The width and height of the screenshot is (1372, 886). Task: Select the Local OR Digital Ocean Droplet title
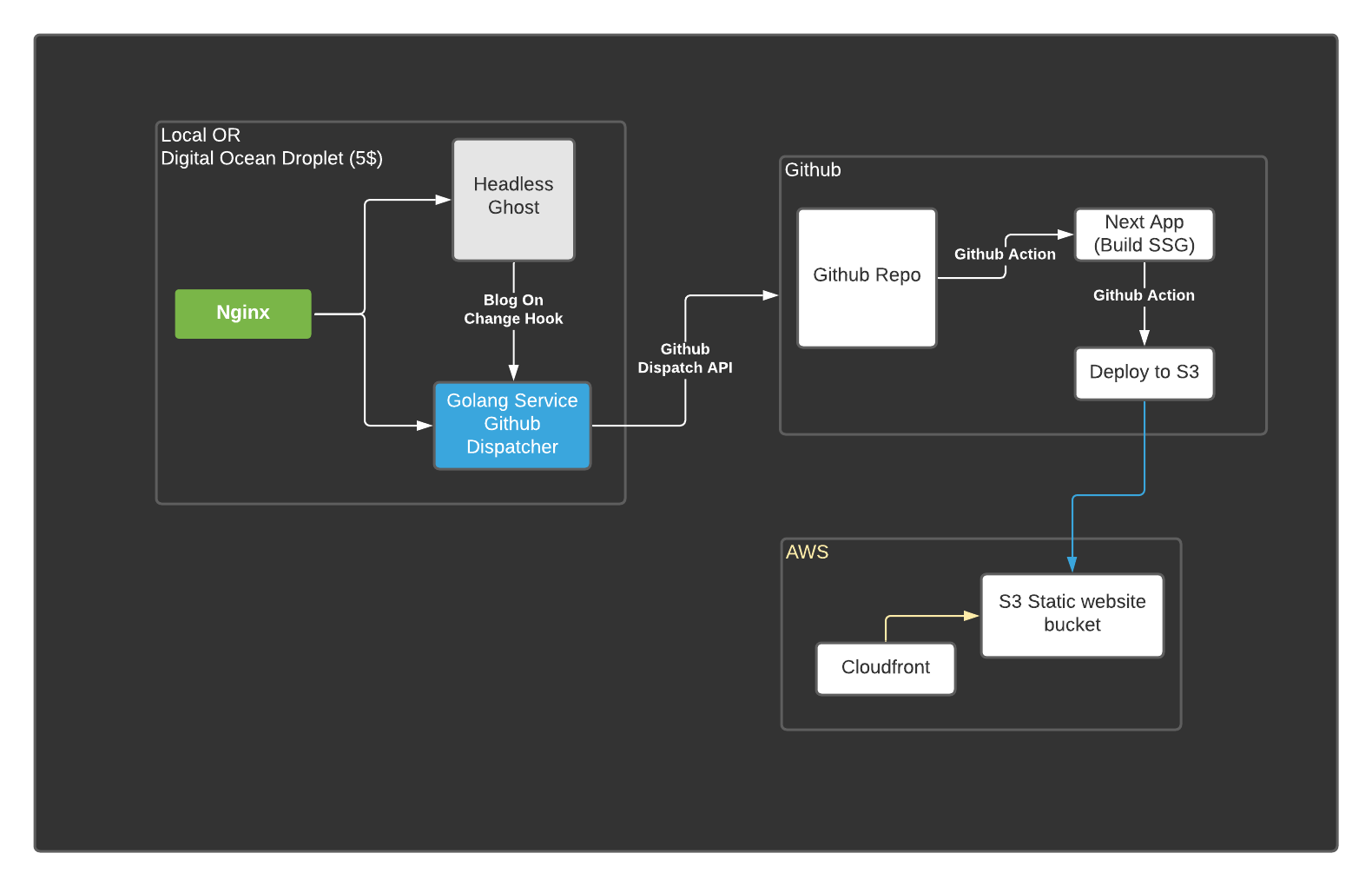[x=271, y=147]
